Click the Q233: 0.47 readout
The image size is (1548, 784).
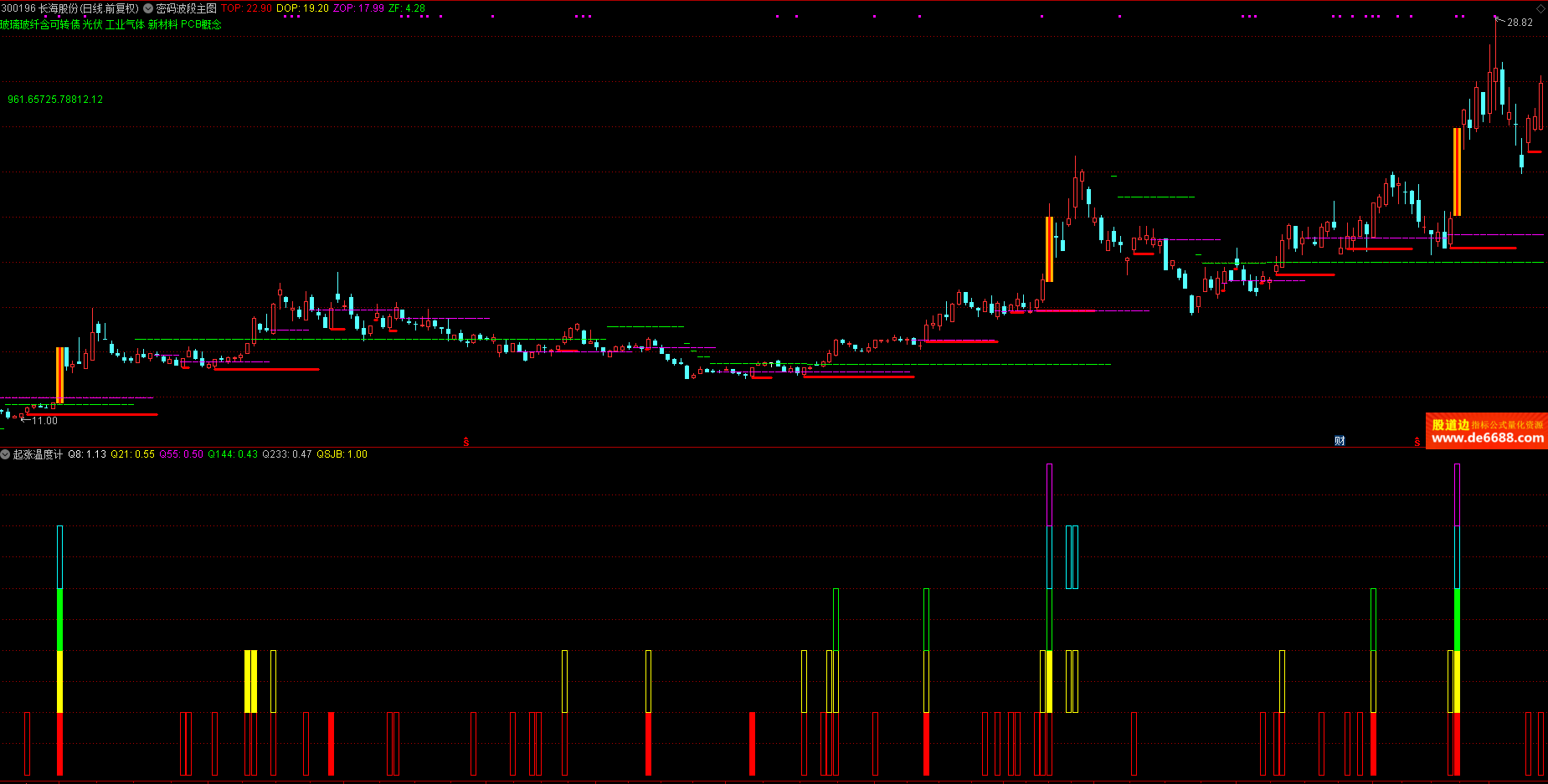pos(287,454)
